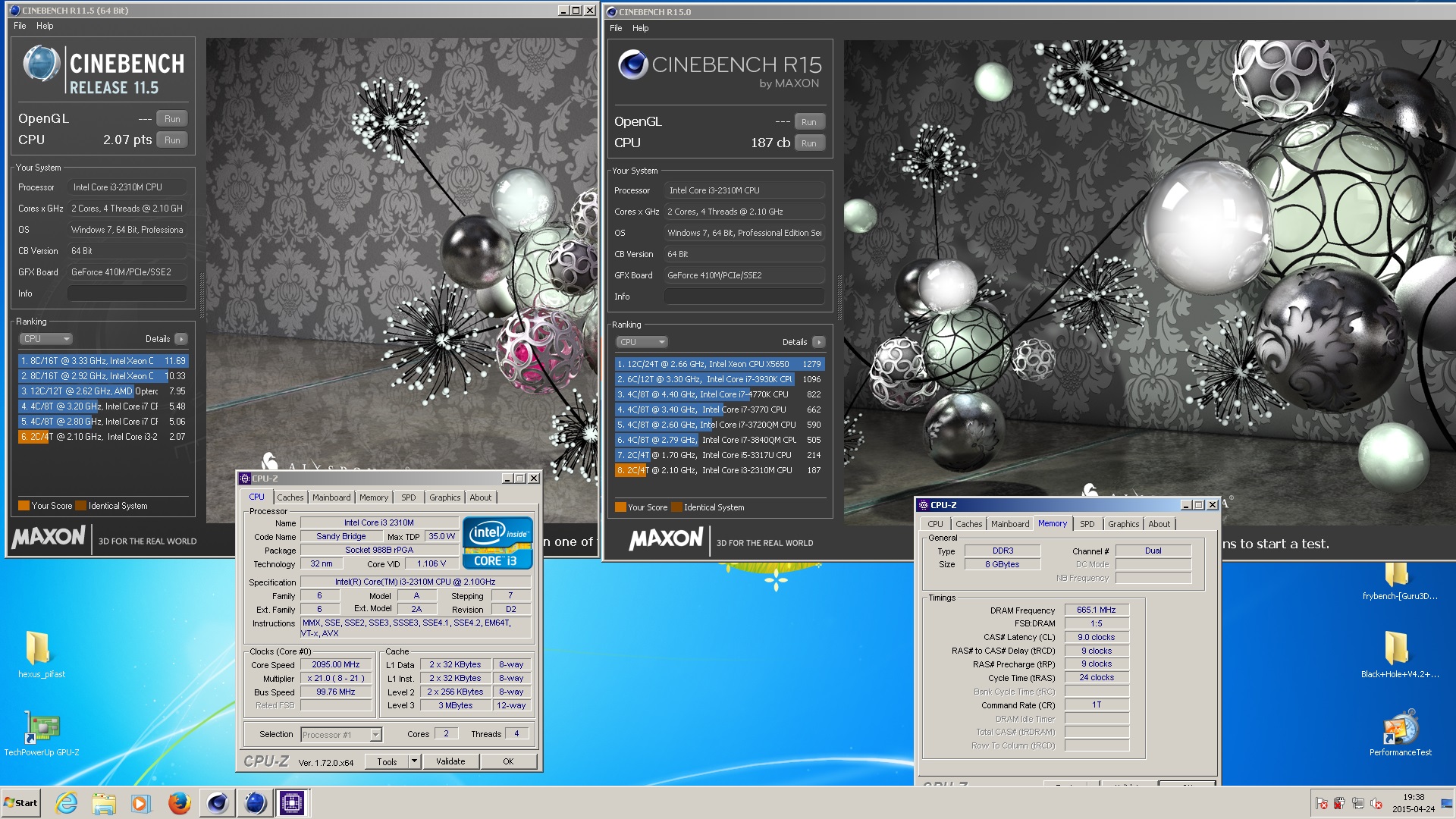
Task: Open Windows Explorer taskbar icon
Action: coord(104,802)
